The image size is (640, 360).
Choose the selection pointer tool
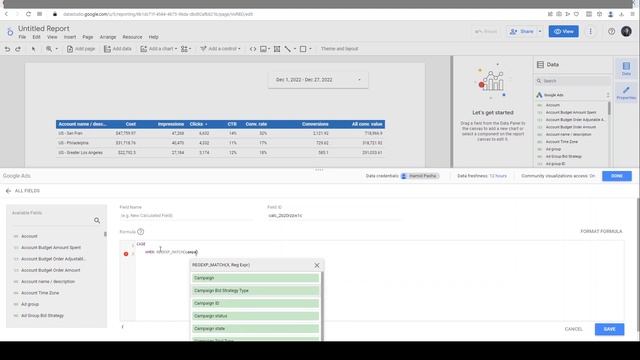[x=33, y=49]
